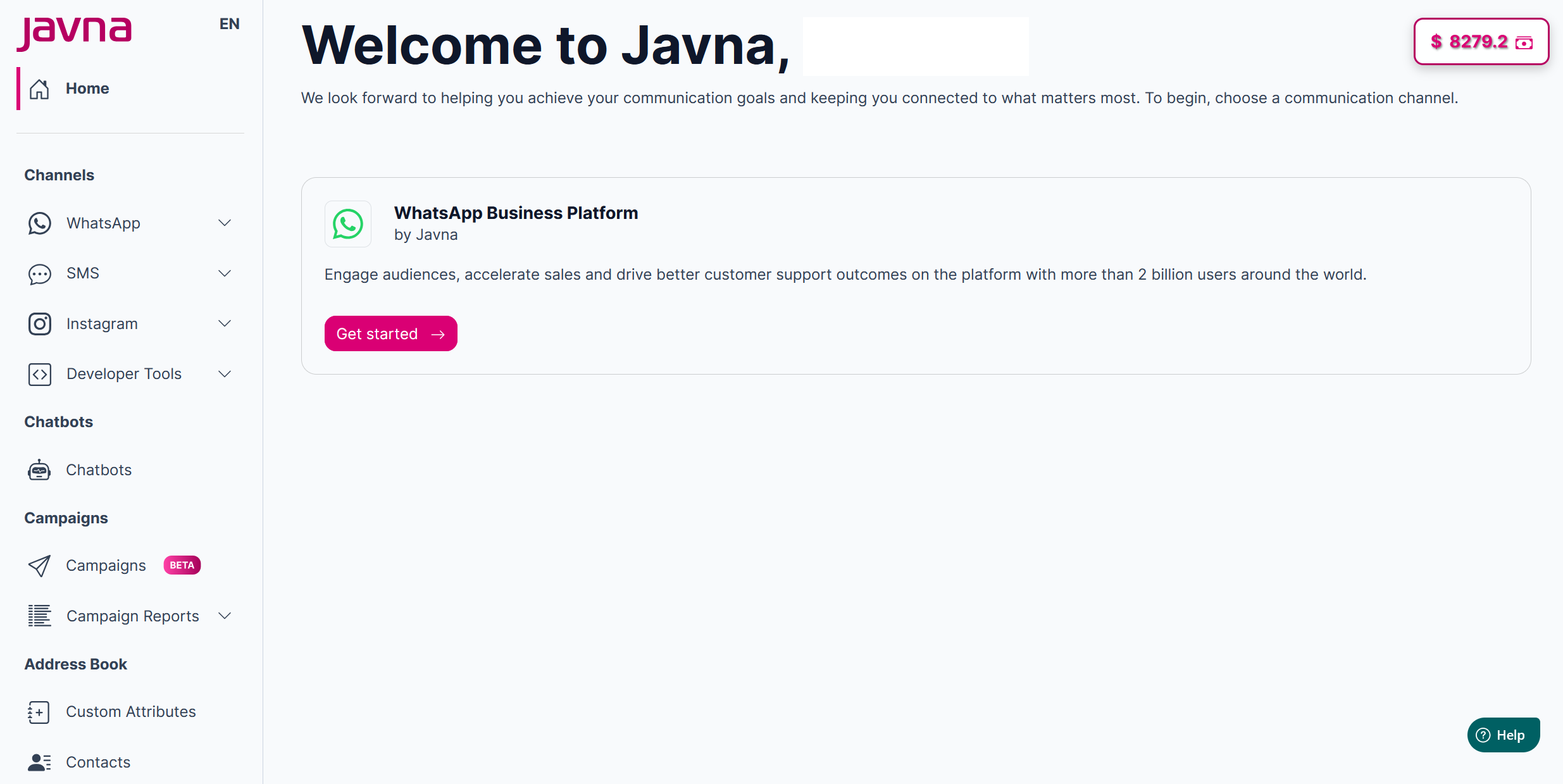Open the Campaign Reports menu item
Screen dimensions: 1563x784
click(x=132, y=616)
